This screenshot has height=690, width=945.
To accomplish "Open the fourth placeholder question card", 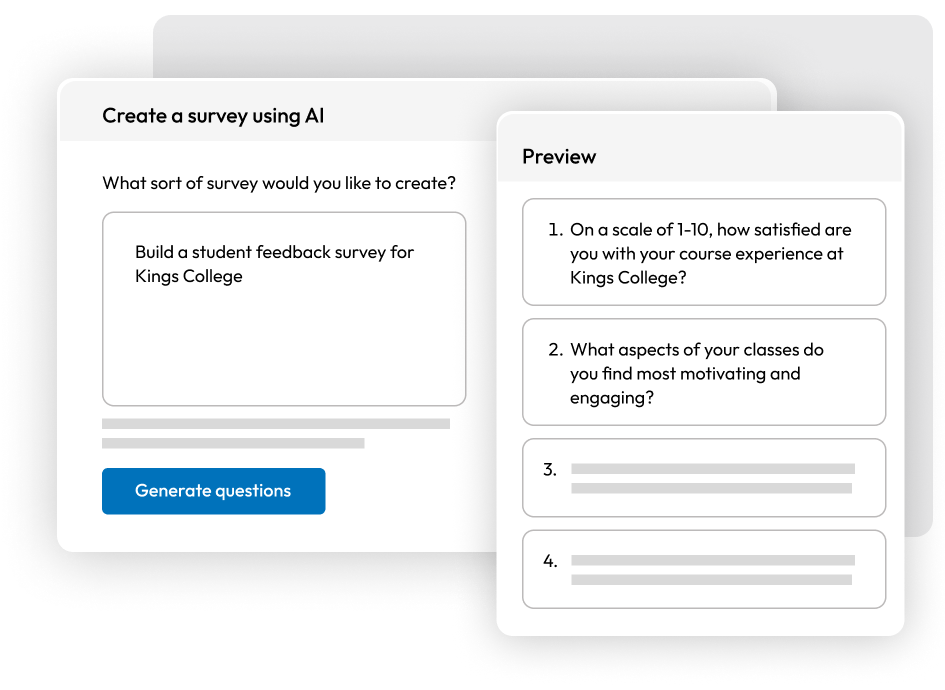I will 704,569.
